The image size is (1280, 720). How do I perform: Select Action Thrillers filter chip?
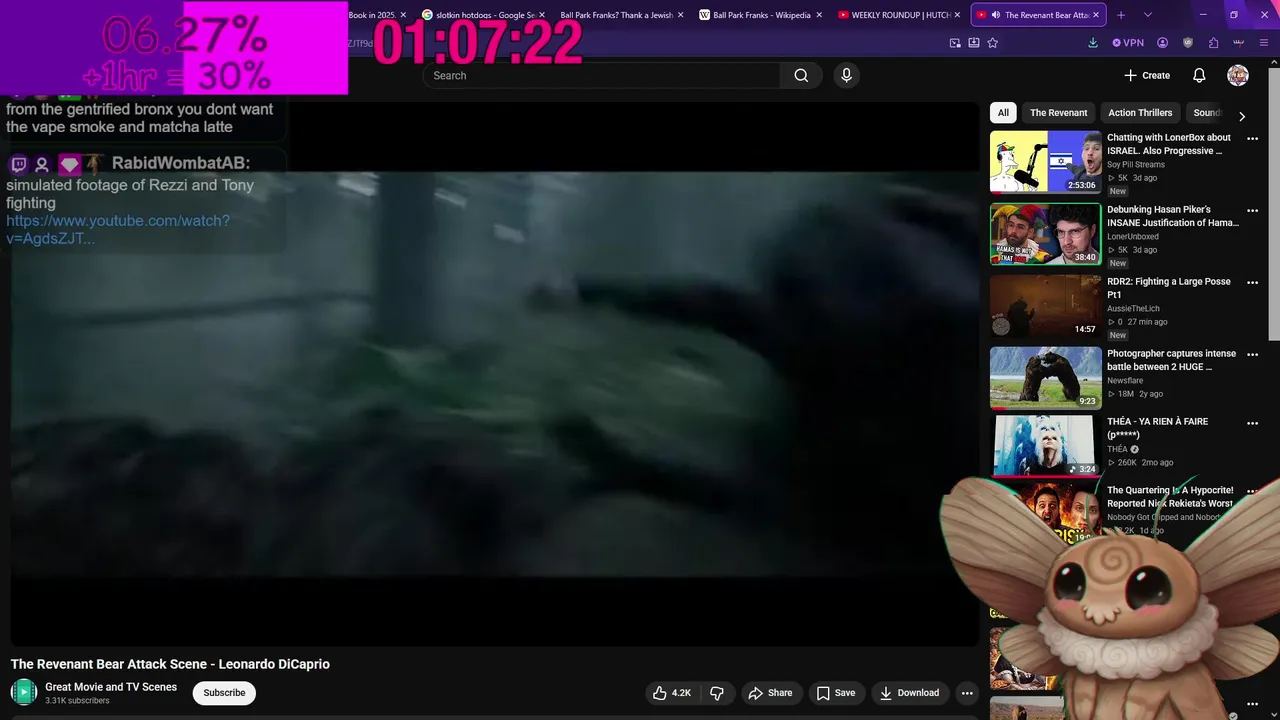1140,113
